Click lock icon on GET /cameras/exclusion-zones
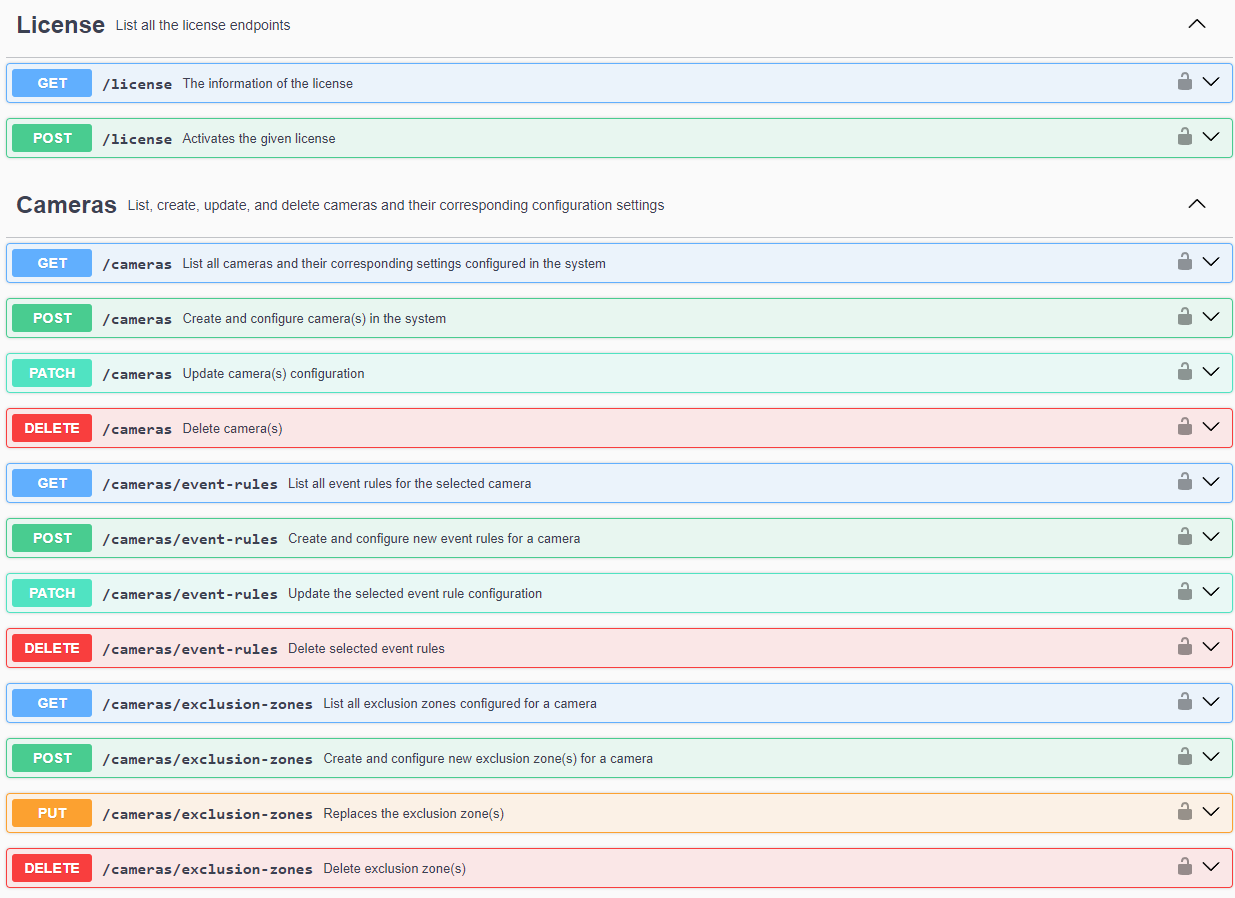1235x898 pixels. pos(1185,702)
